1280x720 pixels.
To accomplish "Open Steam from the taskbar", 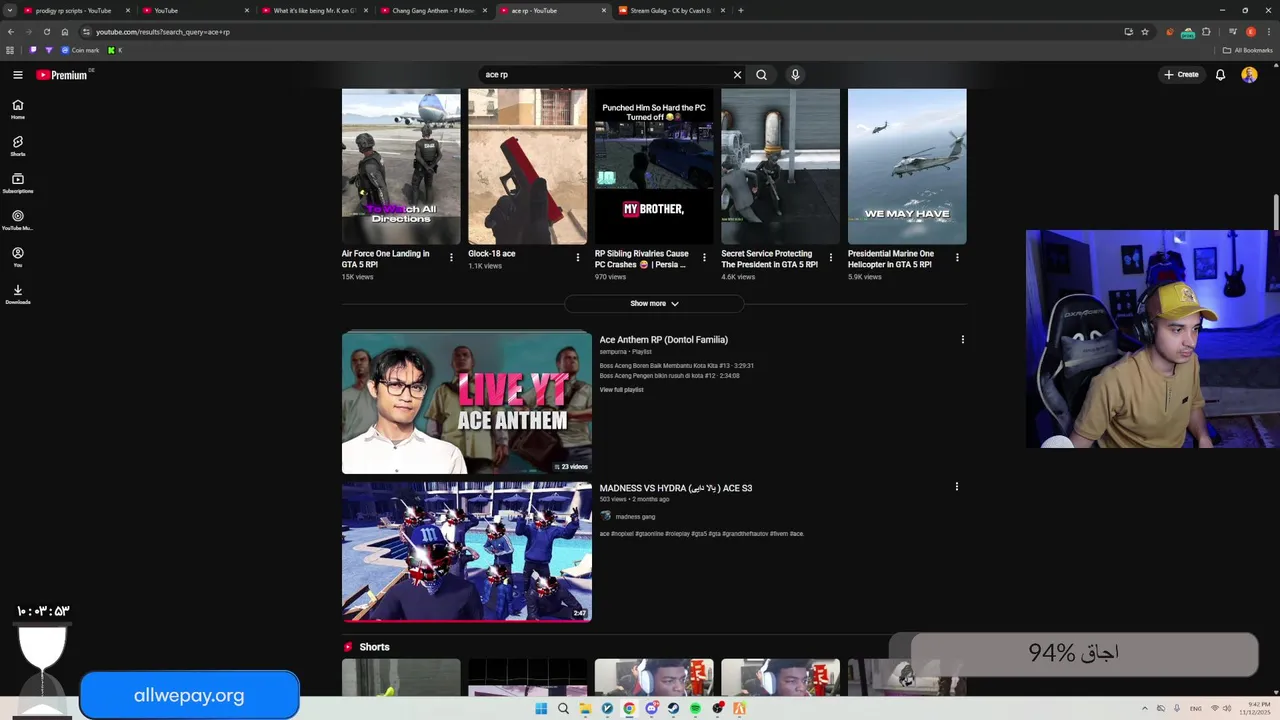I will (x=673, y=708).
